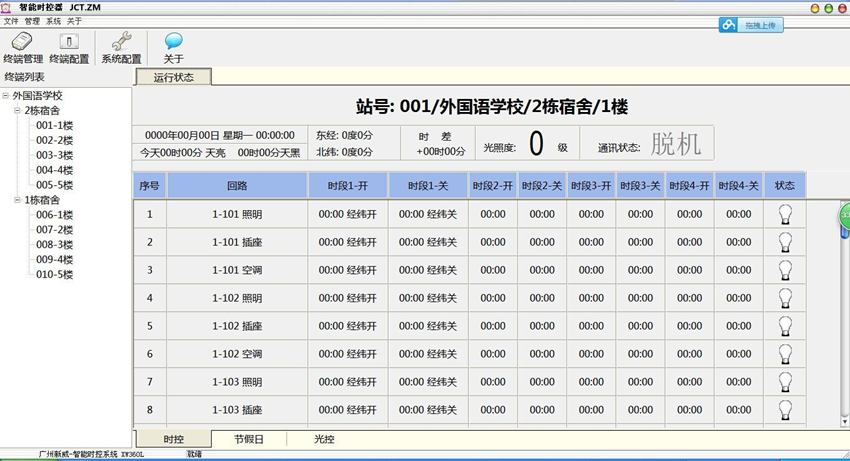
Task: Toggle light bulb status for row 1
Action: pos(785,214)
